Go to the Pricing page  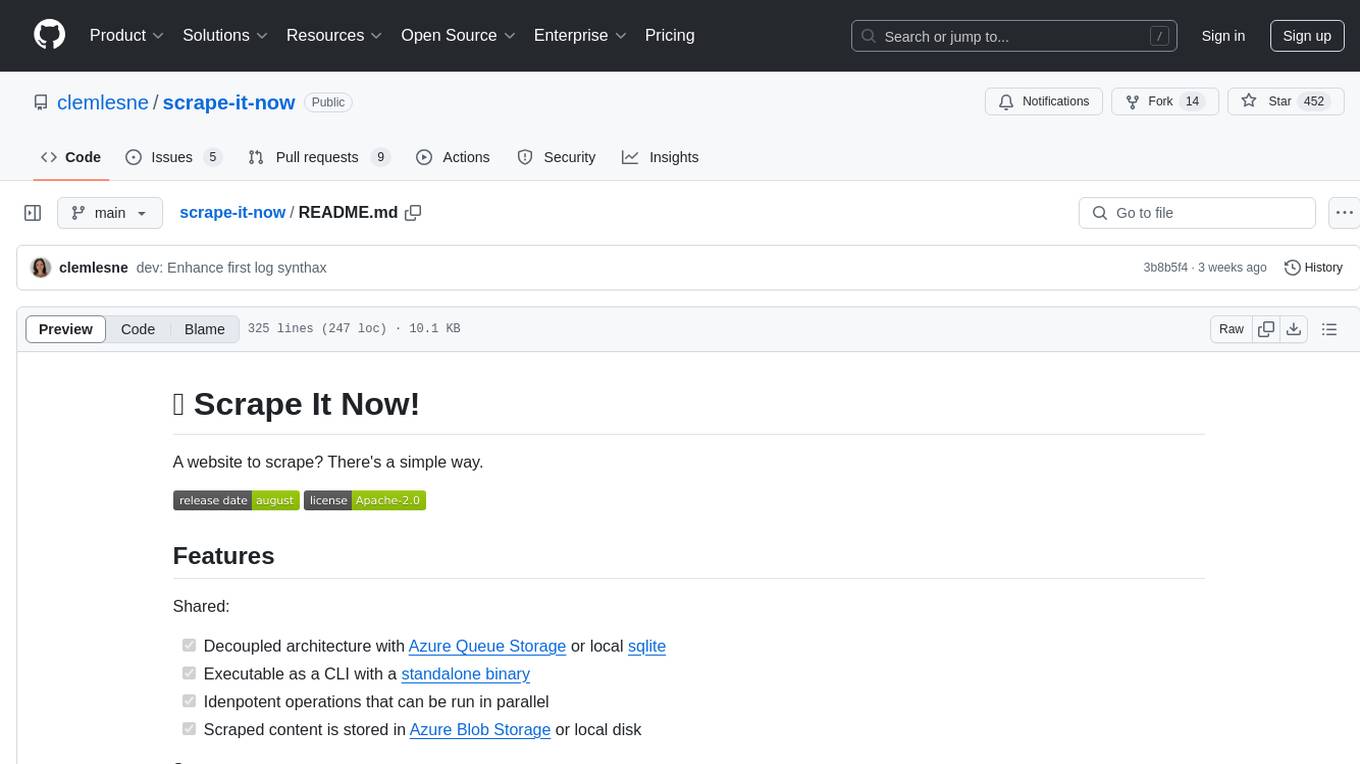coord(670,35)
